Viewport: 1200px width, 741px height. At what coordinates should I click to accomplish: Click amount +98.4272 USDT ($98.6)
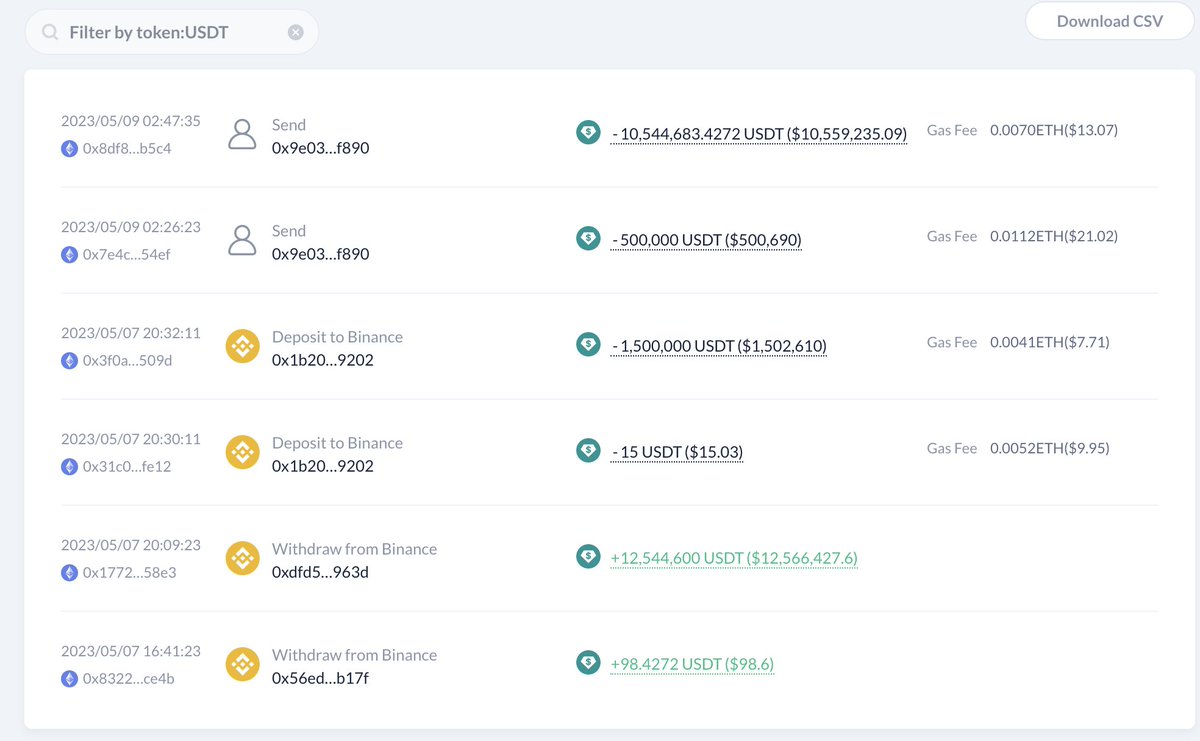[692, 664]
